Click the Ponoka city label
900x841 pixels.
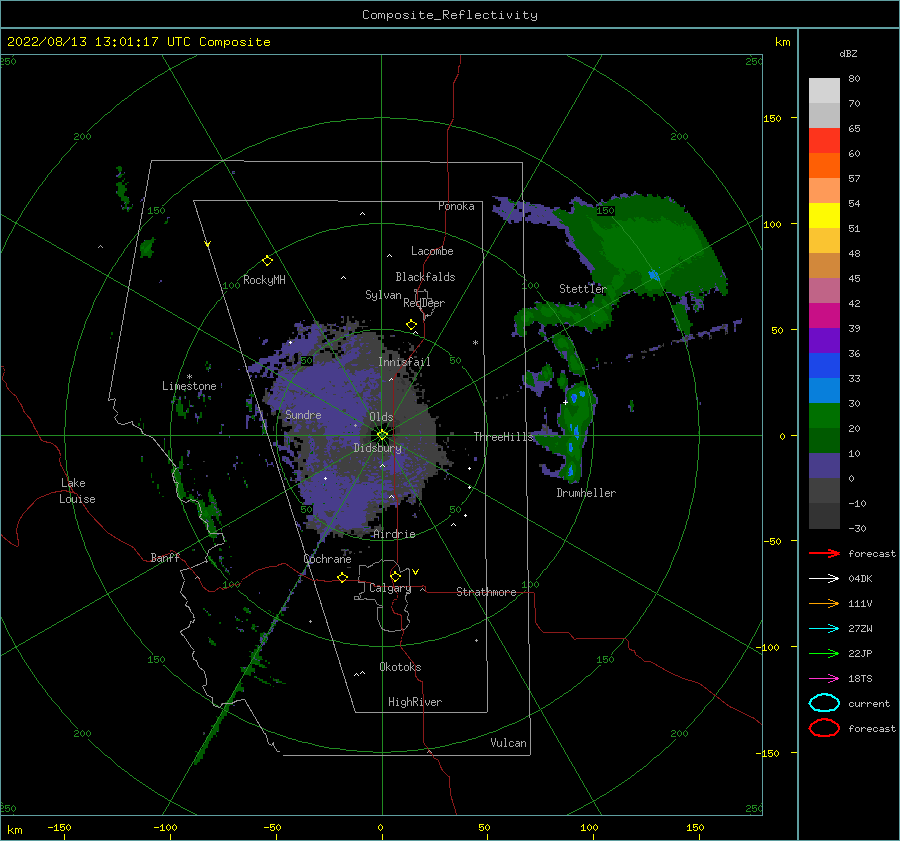(x=456, y=206)
